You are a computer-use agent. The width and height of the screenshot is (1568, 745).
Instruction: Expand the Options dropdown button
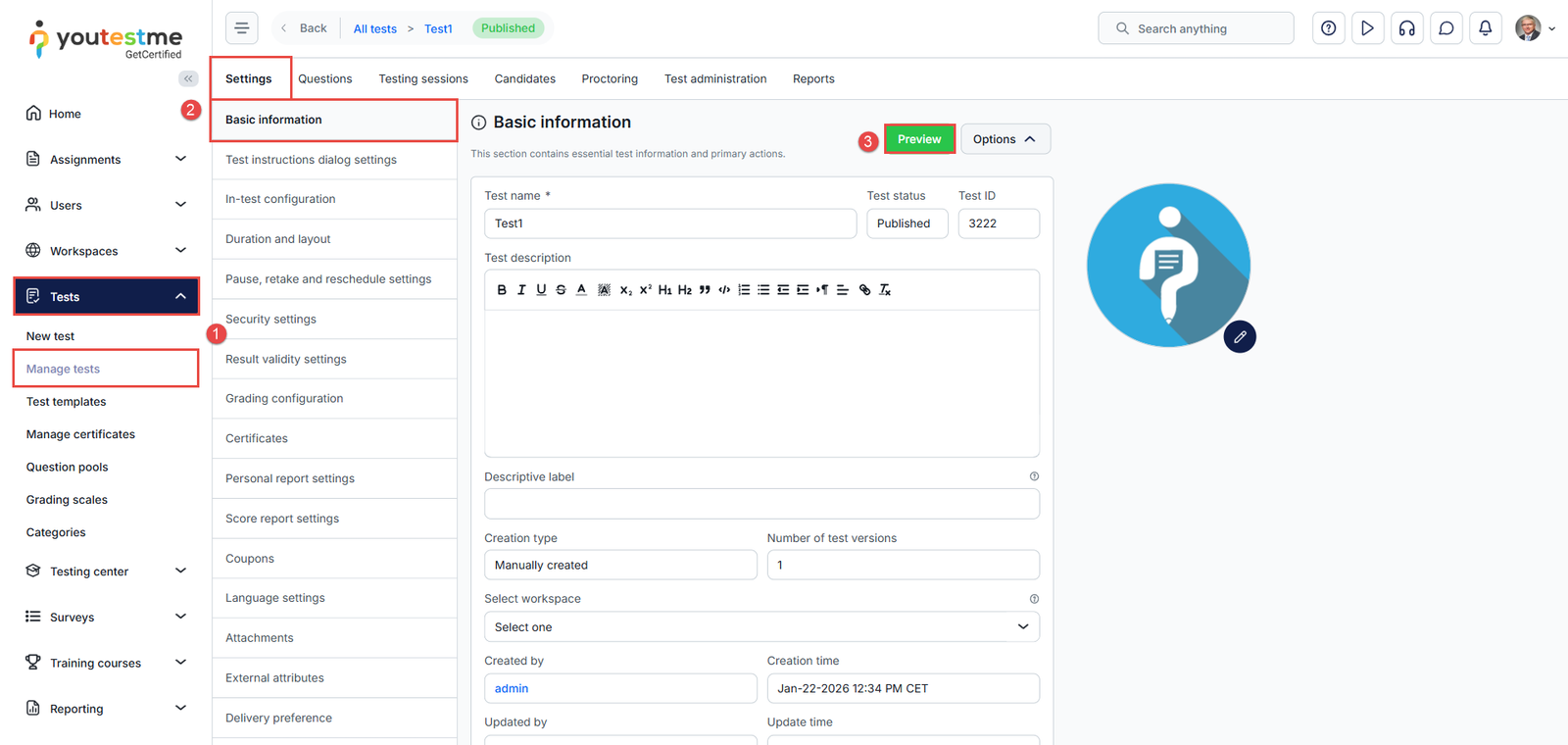[1004, 139]
